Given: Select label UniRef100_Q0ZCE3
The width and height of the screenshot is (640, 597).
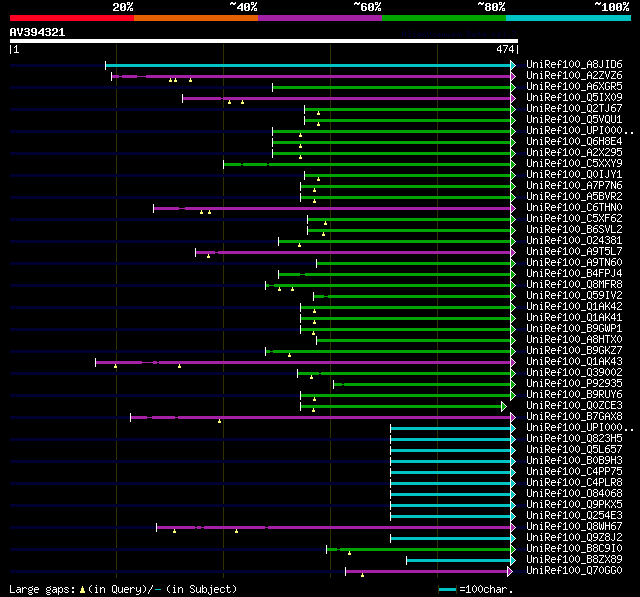Looking at the screenshot, I should click(574, 406).
